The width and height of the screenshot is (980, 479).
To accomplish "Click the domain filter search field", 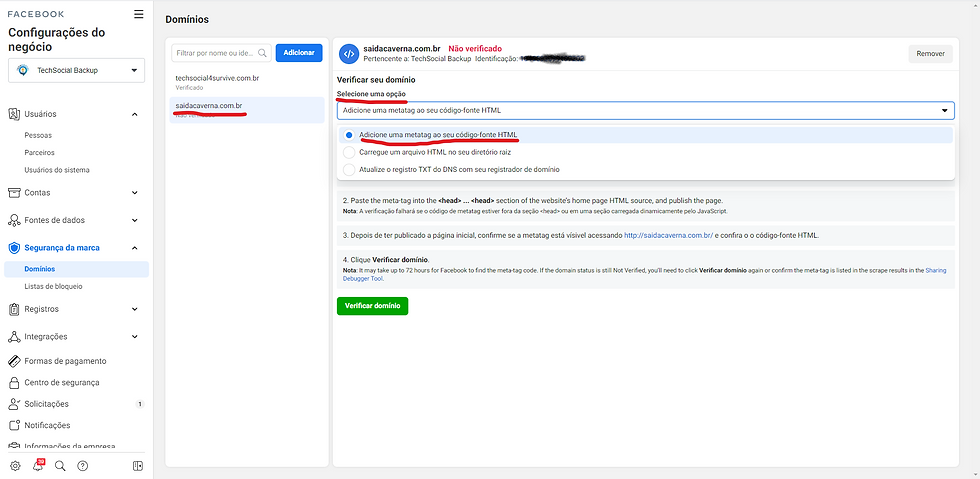I will [x=221, y=53].
